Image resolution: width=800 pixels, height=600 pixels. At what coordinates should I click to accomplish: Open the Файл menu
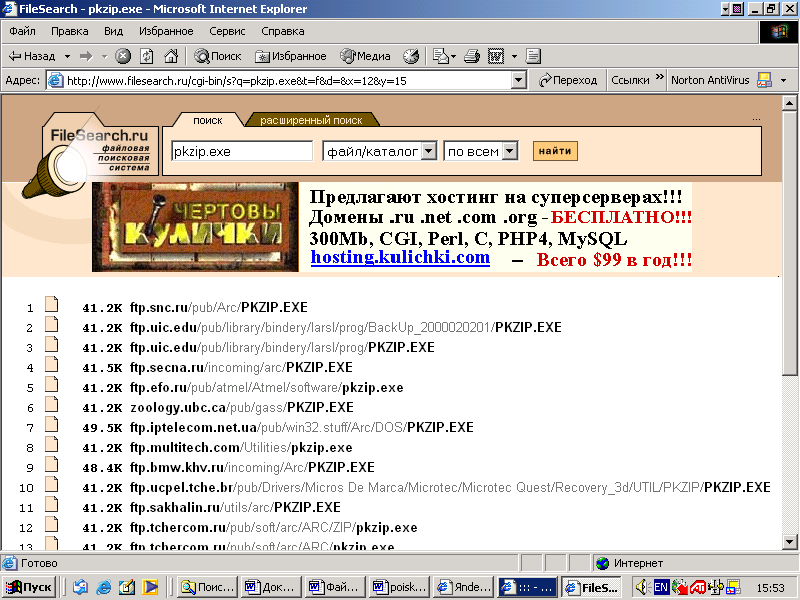(22, 31)
